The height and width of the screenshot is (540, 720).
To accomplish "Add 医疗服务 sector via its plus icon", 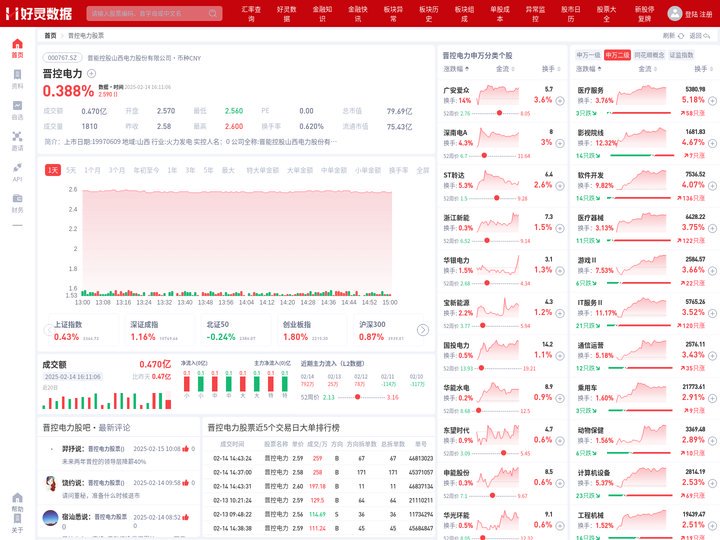I will click(712, 101).
